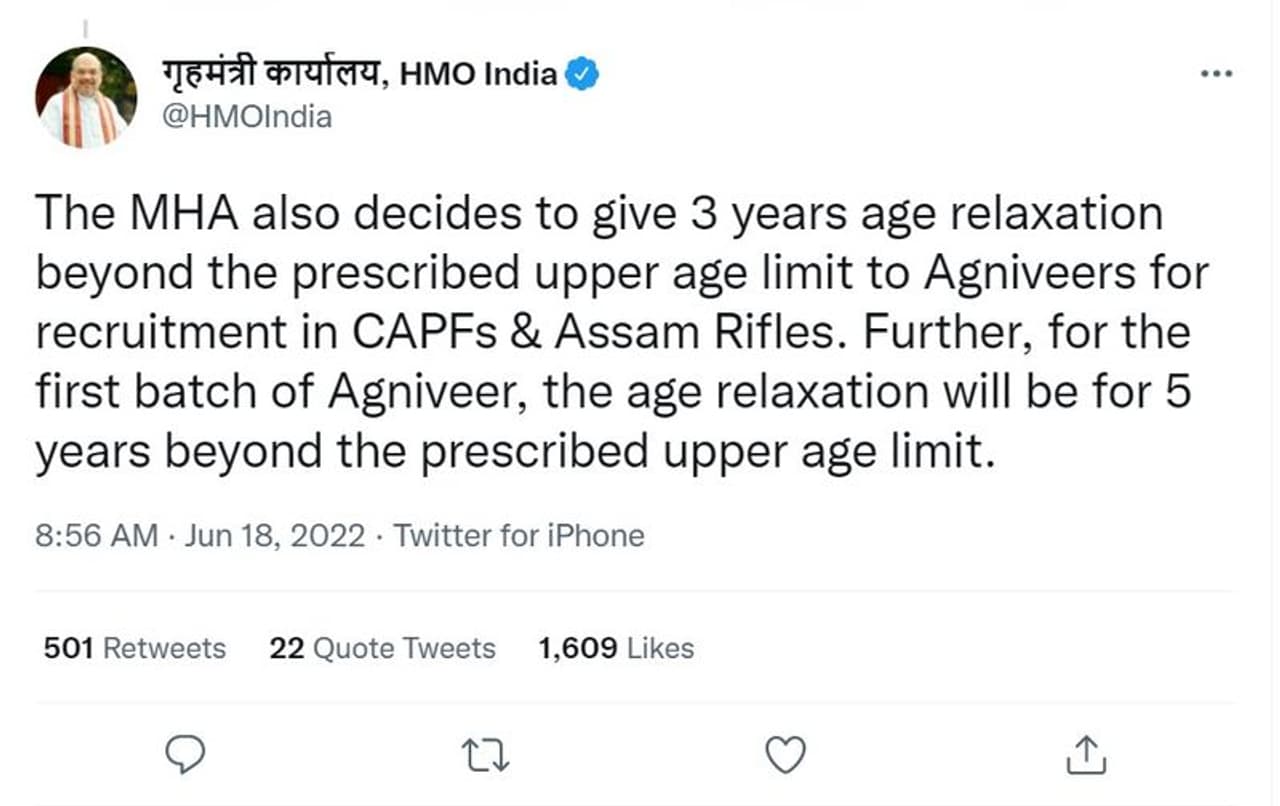Click the Jun 18, 2022 date
The height and width of the screenshot is (806, 1280).
274,536
